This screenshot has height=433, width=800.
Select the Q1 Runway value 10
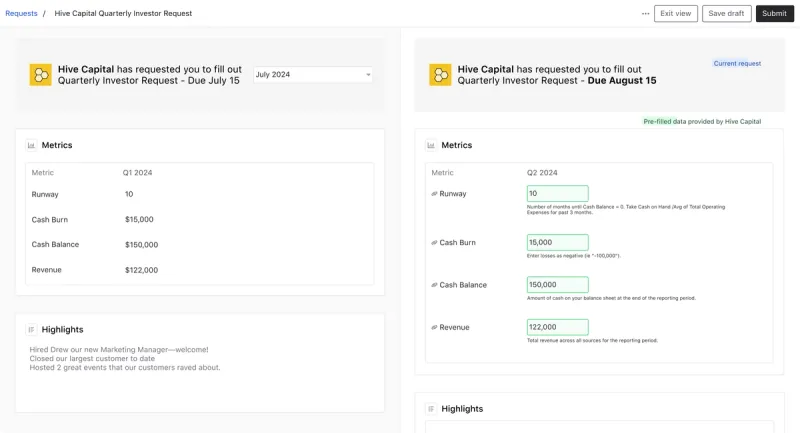(129, 194)
